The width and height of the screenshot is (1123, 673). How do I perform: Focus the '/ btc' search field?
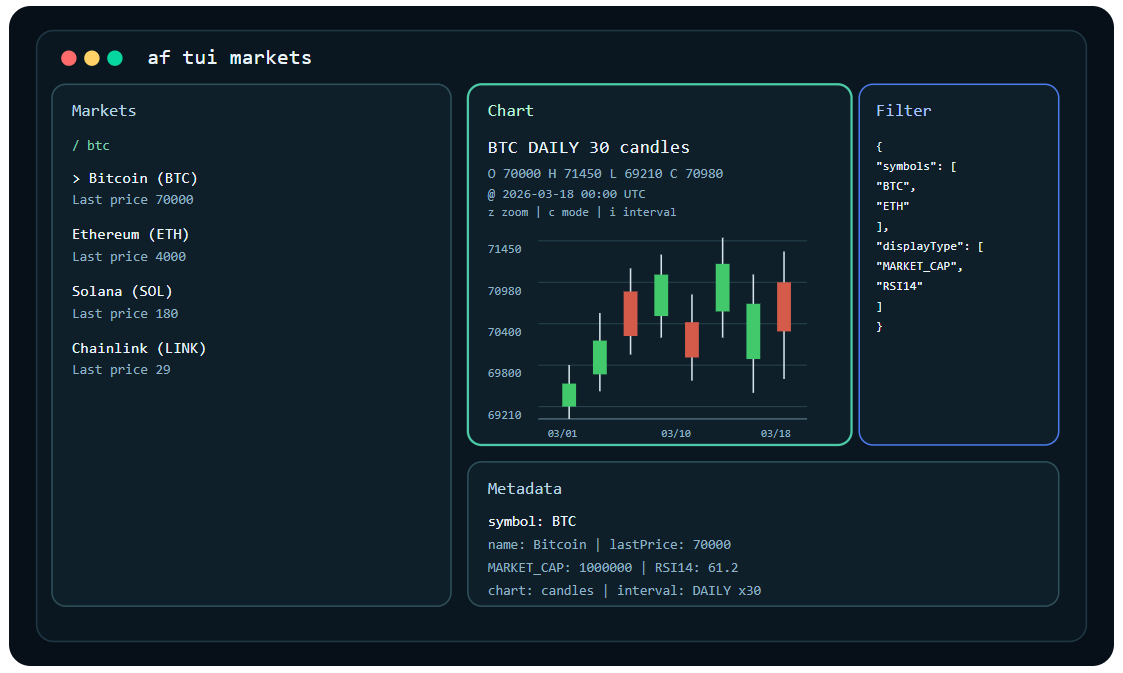click(x=91, y=146)
